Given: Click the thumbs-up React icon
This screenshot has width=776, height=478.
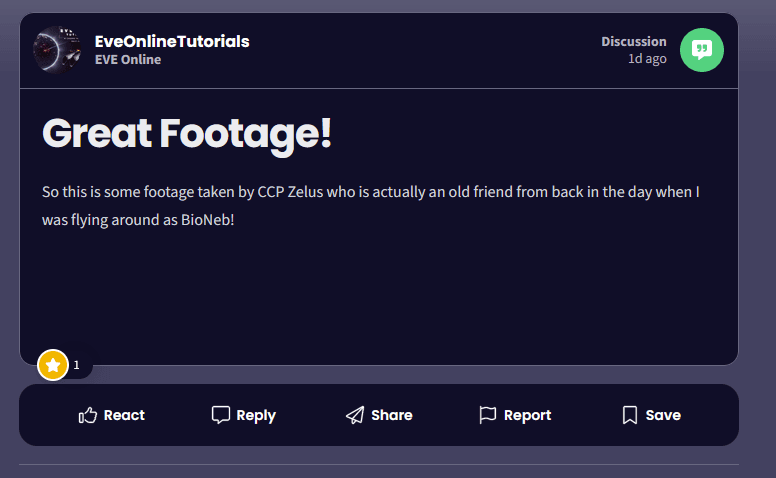Looking at the screenshot, I should tap(88, 415).
